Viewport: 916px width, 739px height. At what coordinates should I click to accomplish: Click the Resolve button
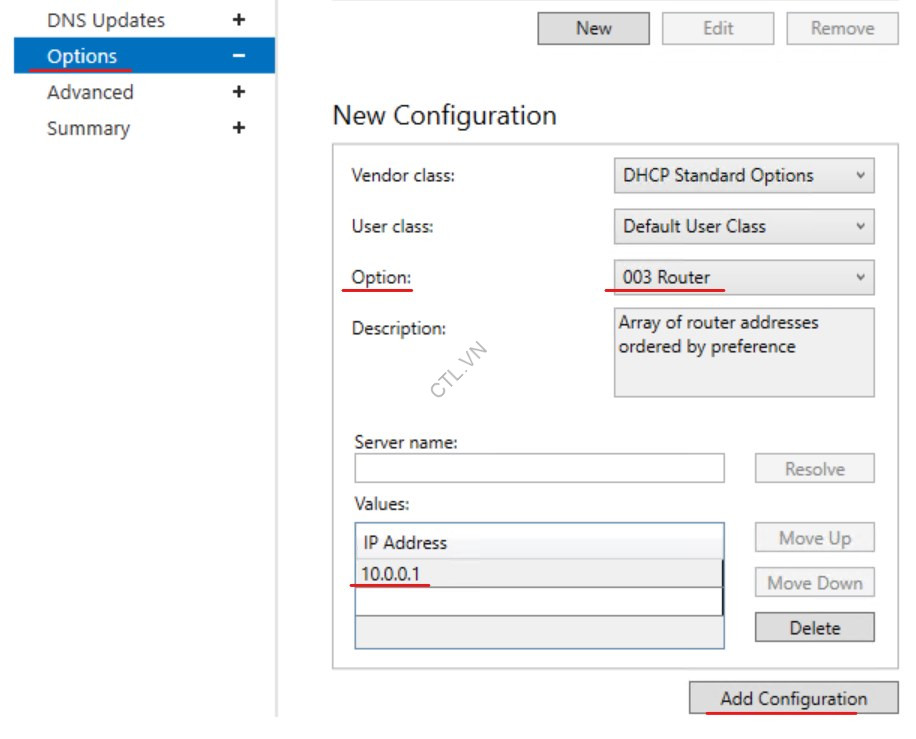815,468
